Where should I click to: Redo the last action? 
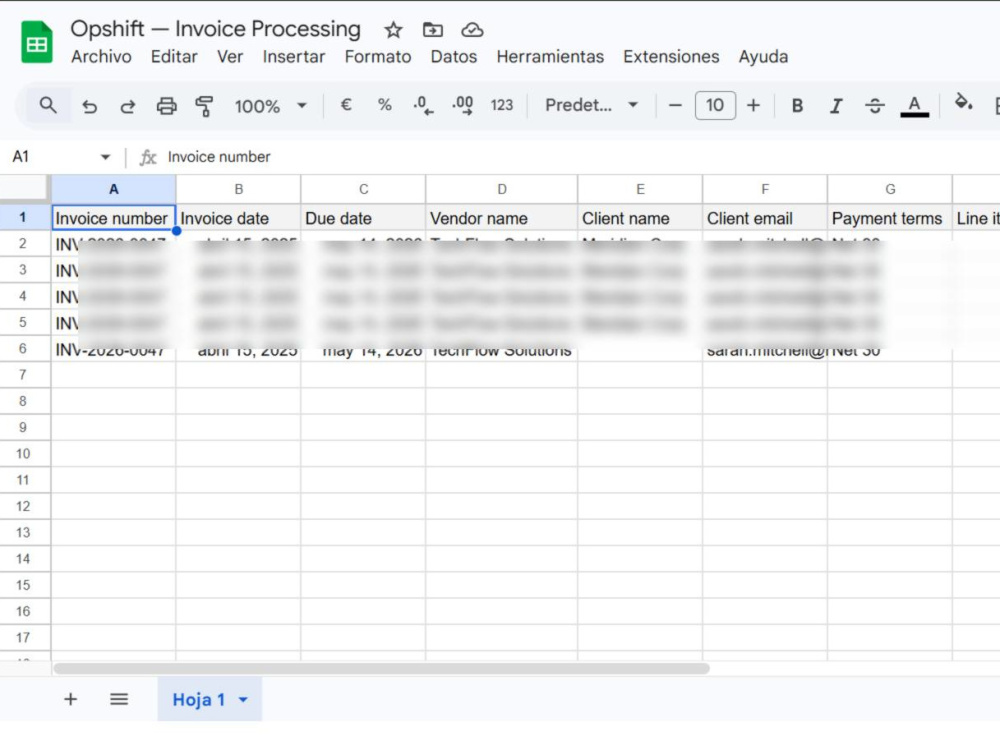pyautogui.click(x=128, y=106)
